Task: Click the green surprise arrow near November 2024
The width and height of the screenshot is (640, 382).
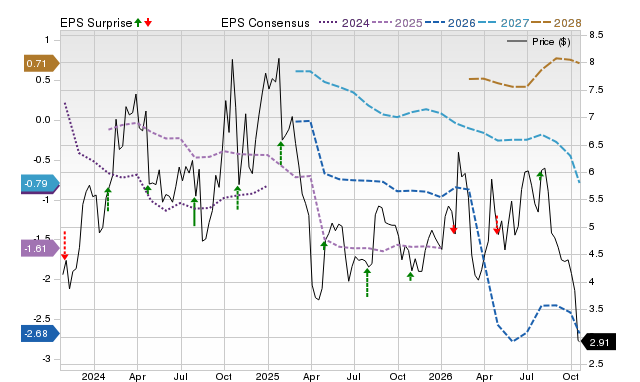Action: (x=238, y=198)
